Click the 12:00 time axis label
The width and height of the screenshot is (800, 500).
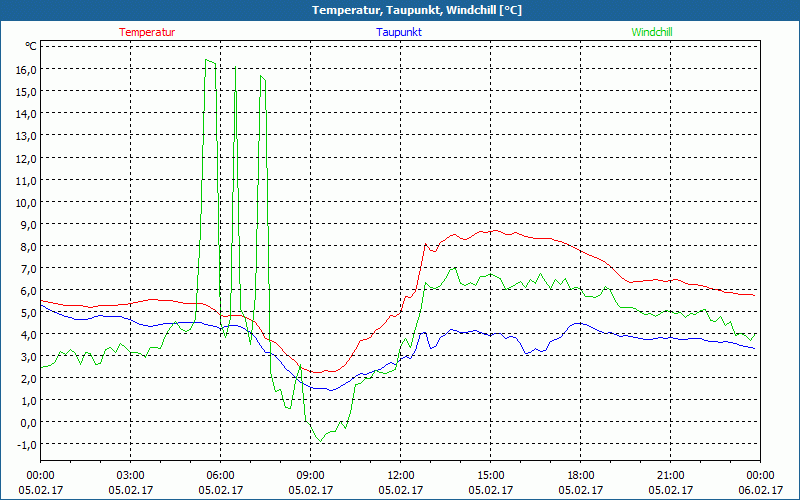pos(401,476)
